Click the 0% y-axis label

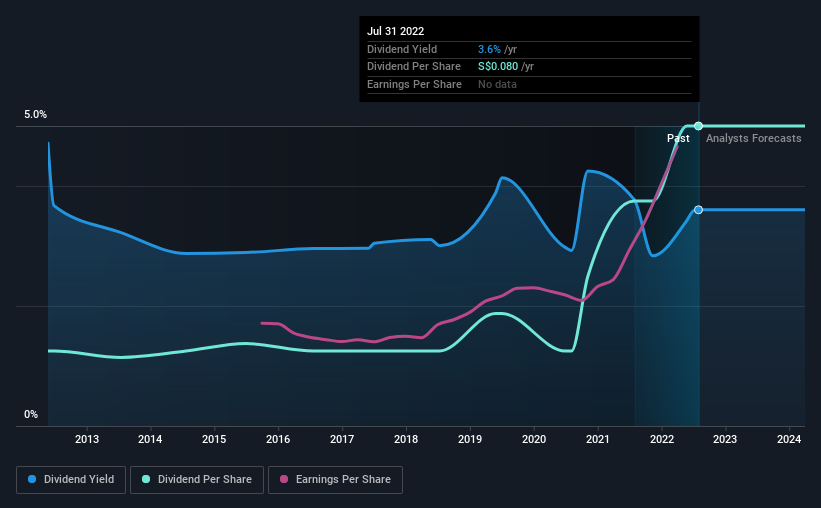[31, 415]
